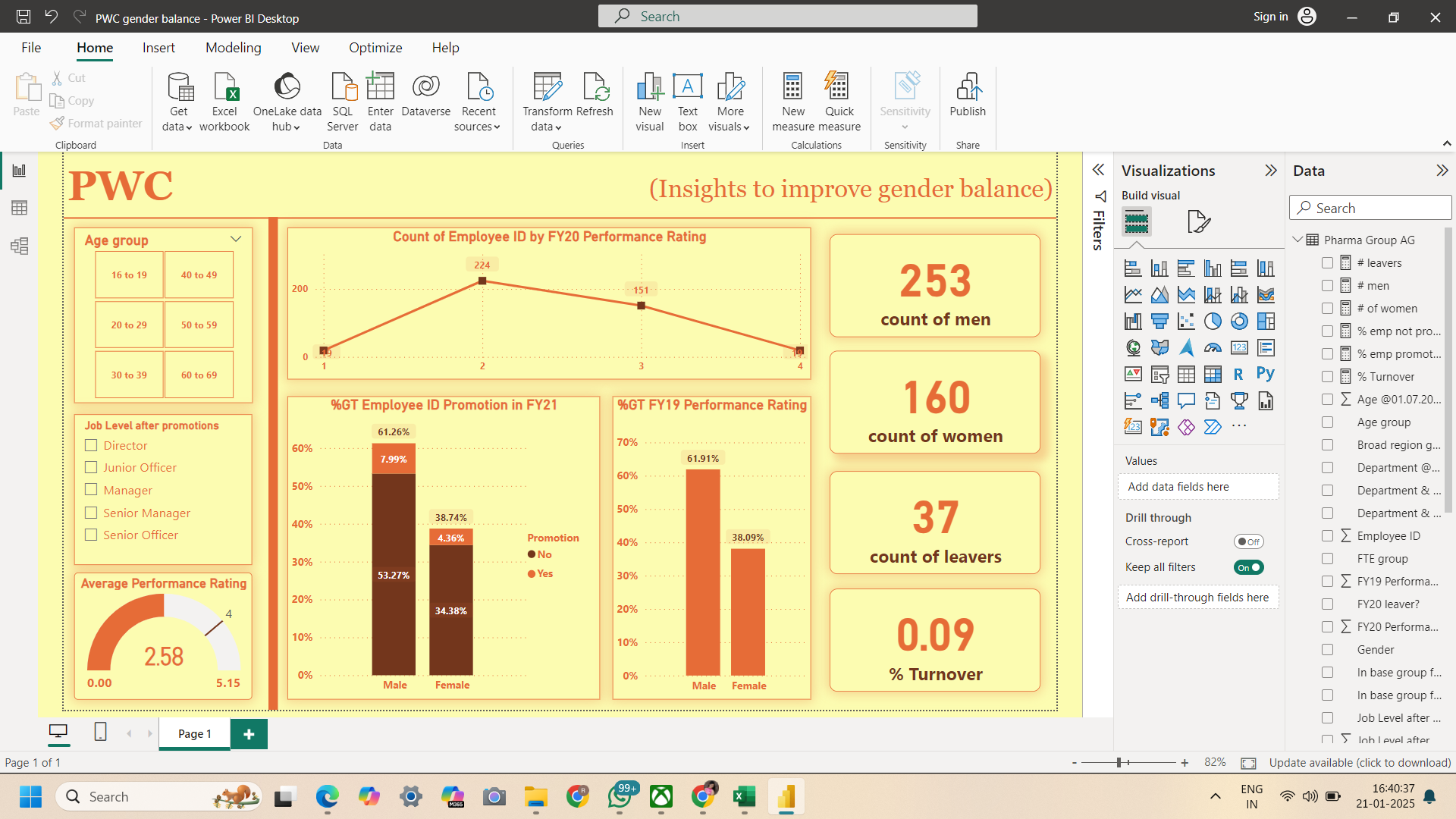Click Add data fields here in Values
Viewport: 1456px width, 819px height.
point(1198,486)
